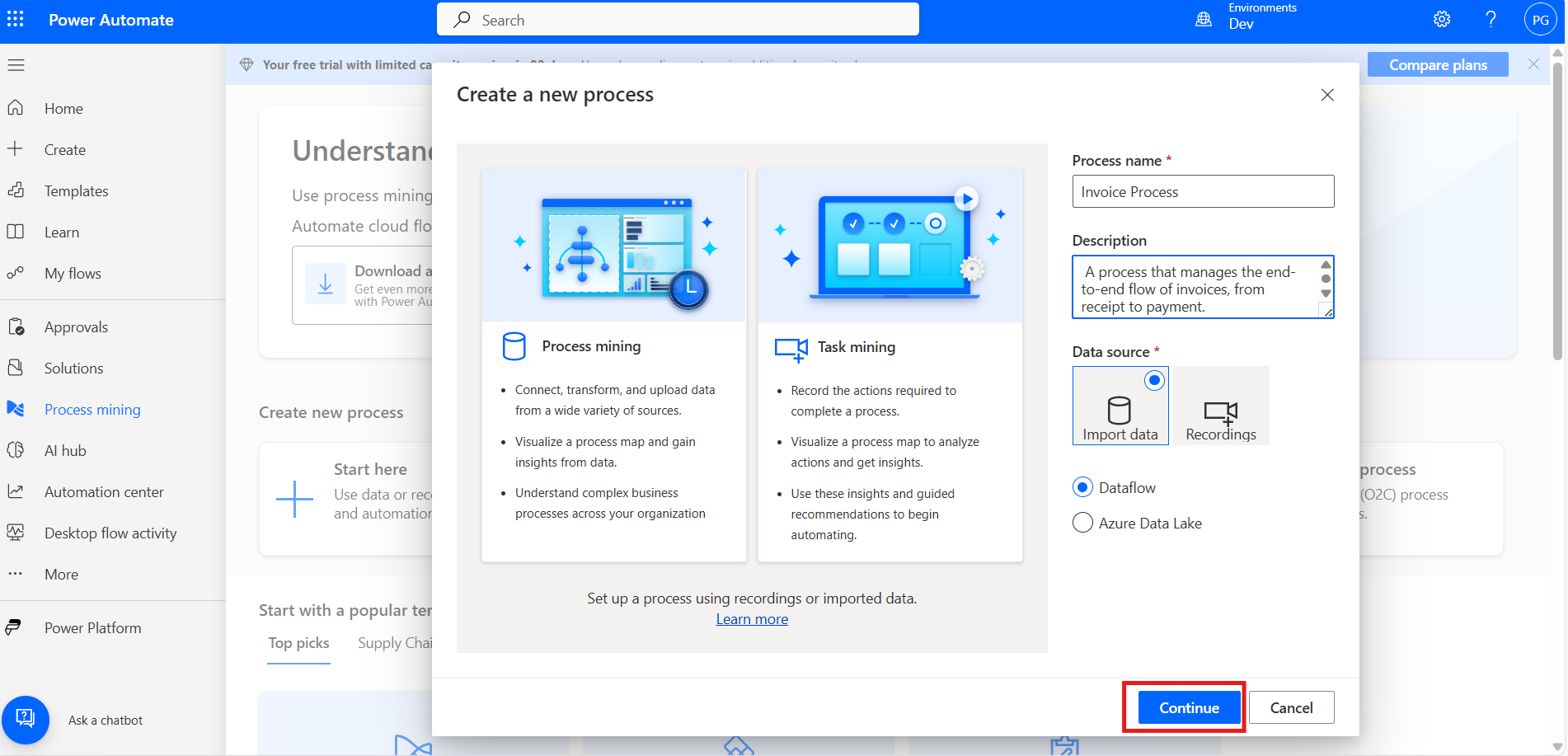Open the app launcher waffle icon
Screen dimensions: 1568x756
[16, 20]
